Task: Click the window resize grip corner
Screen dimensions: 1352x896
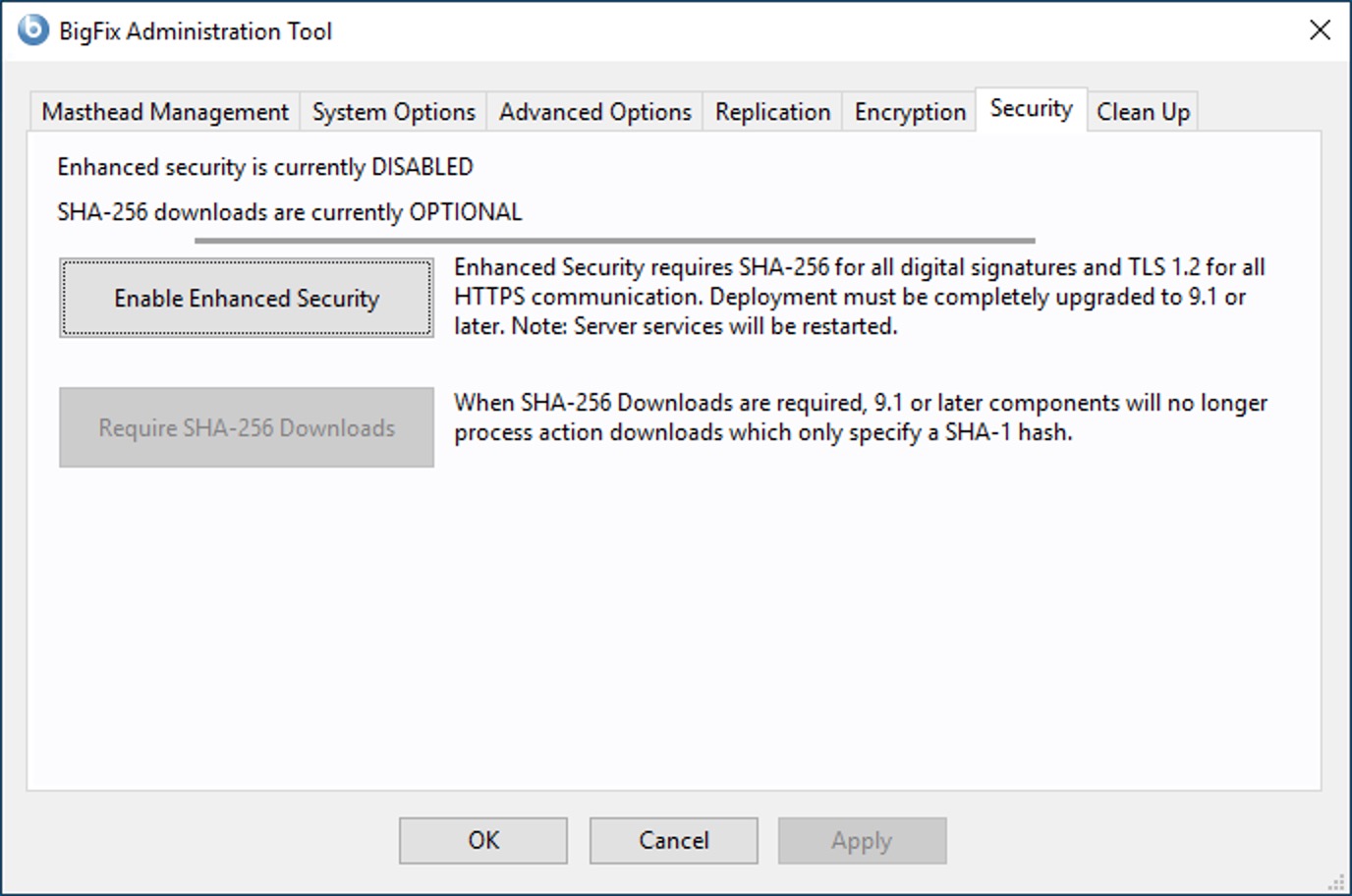Action: point(1338,883)
